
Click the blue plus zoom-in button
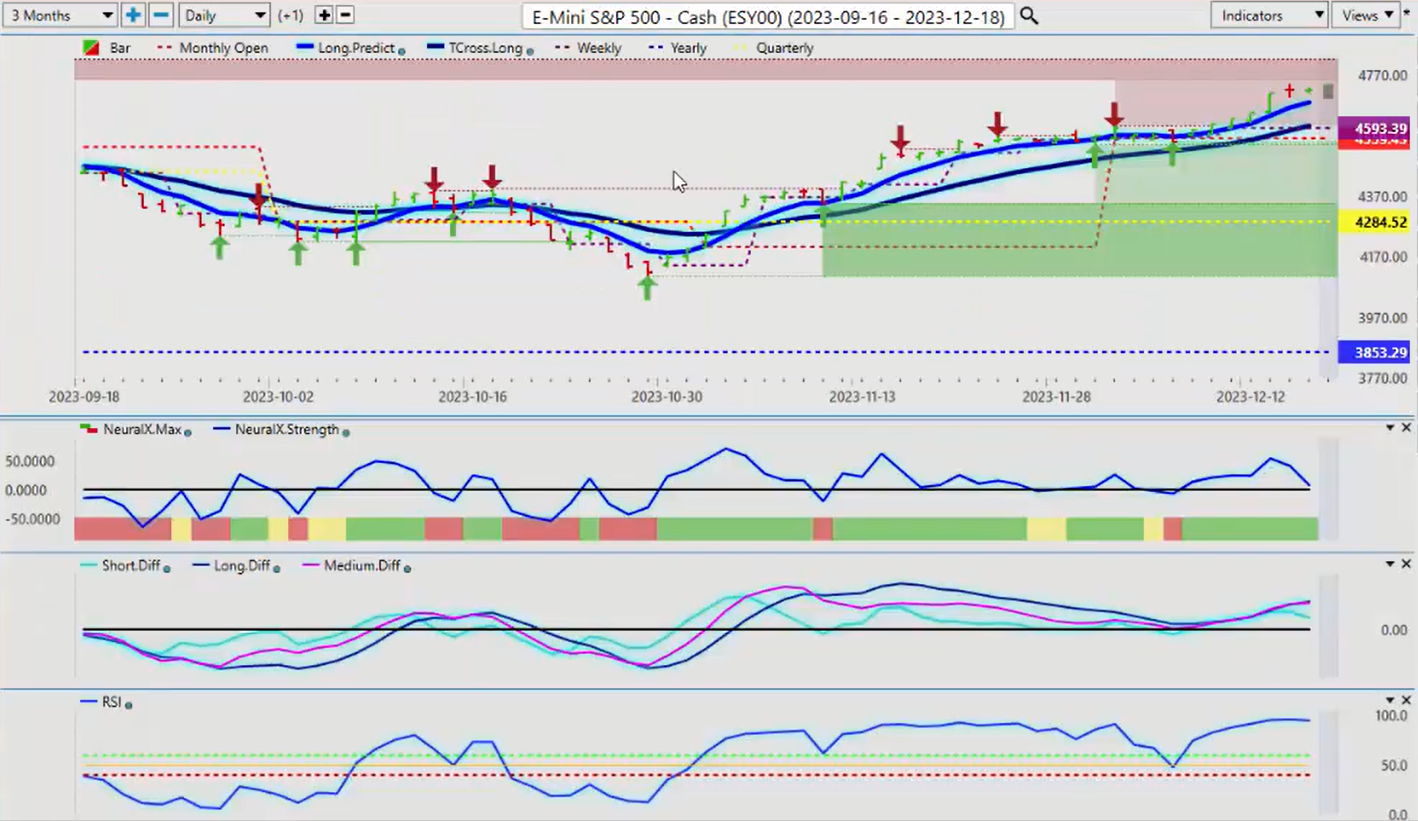click(133, 15)
